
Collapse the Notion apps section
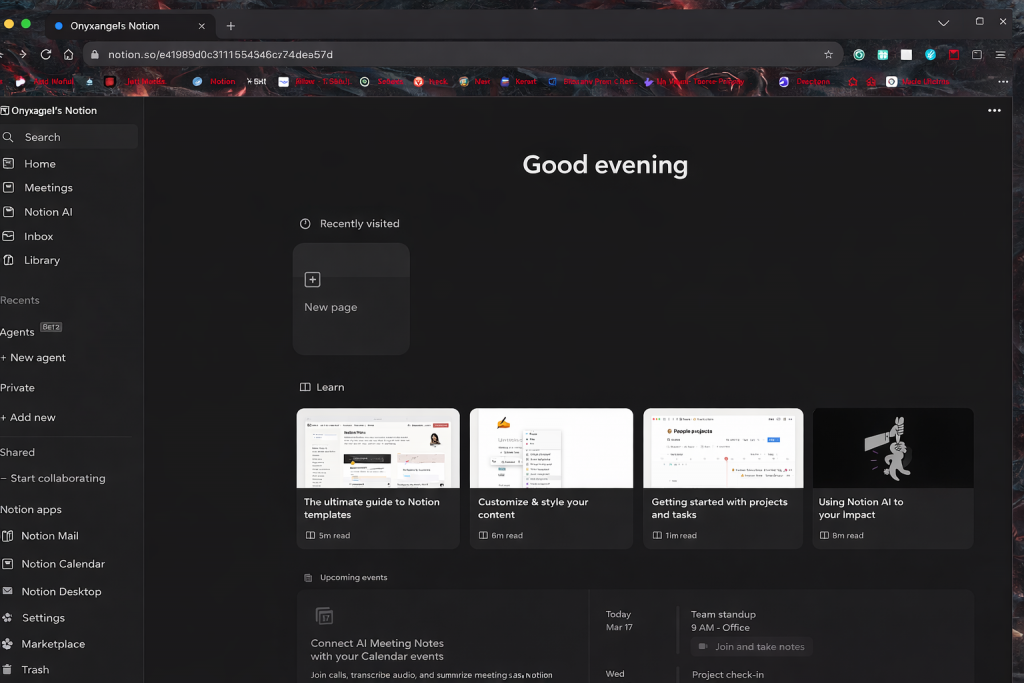click(31, 509)
